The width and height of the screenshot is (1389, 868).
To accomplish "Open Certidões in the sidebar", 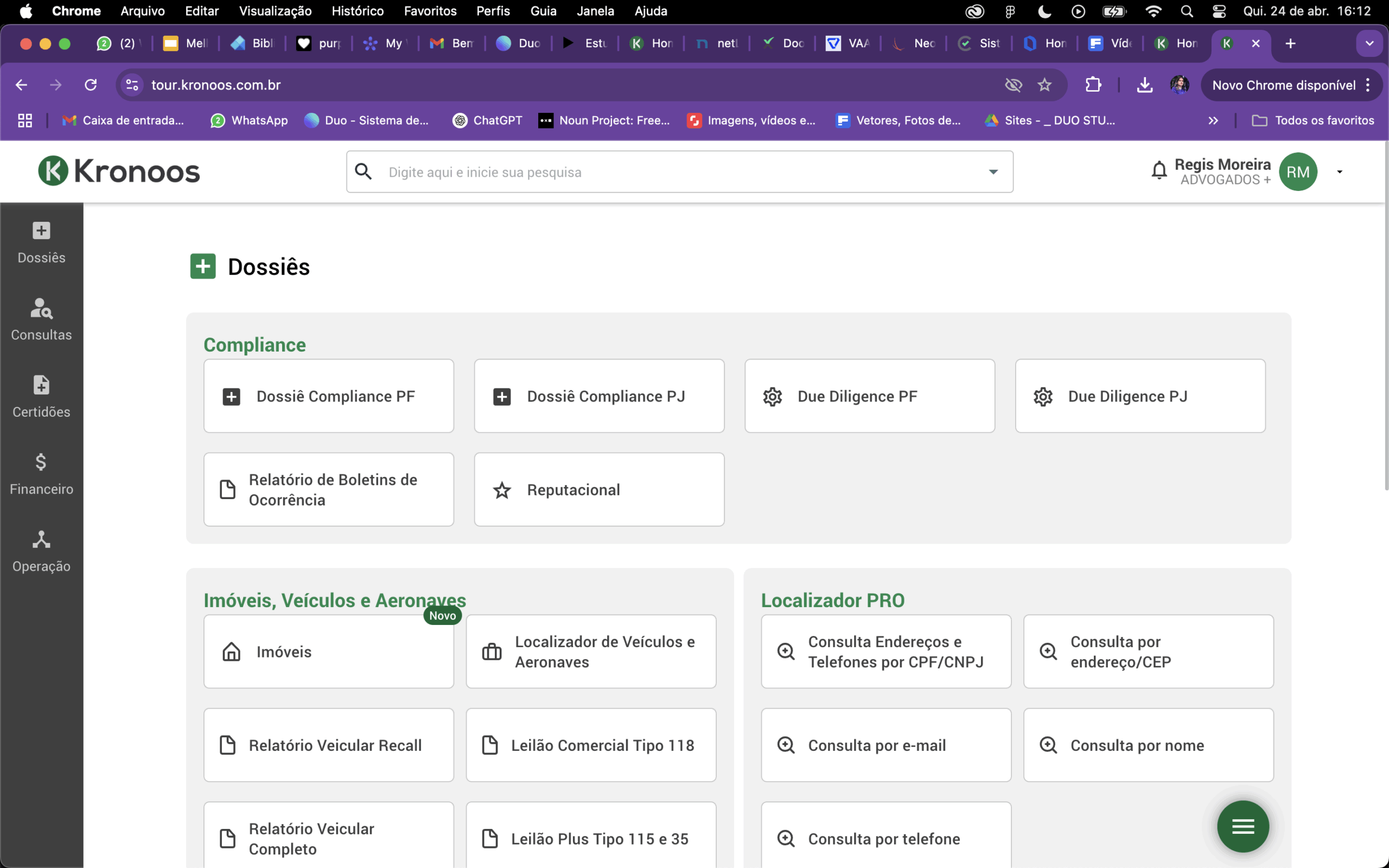I will [x=41, y=396].
